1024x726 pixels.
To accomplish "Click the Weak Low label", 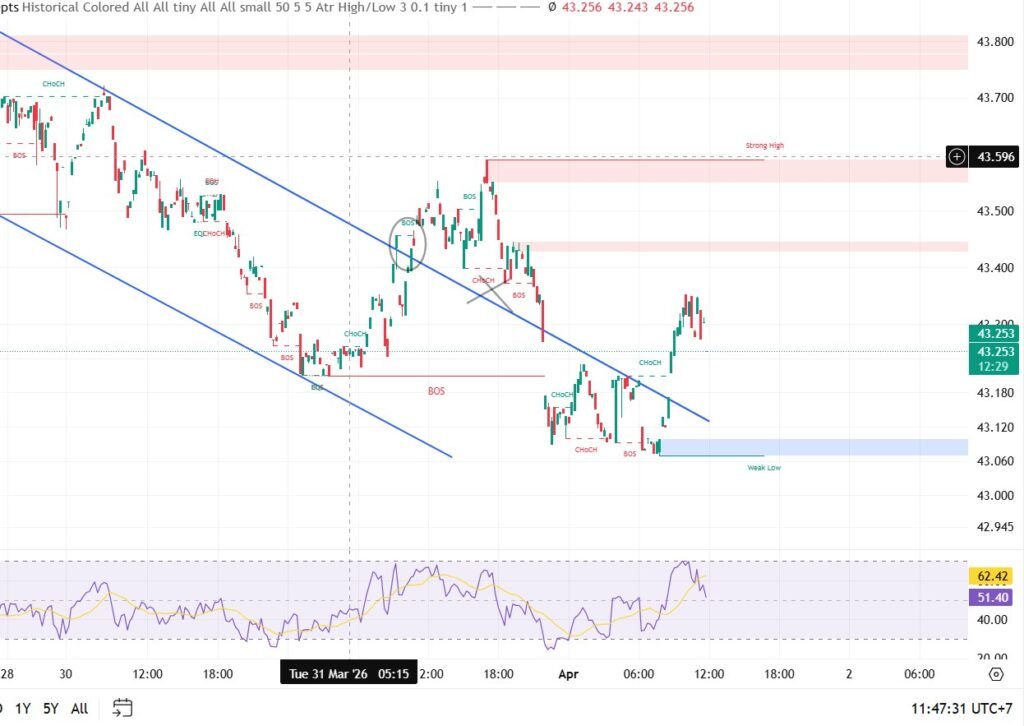I will click(764, 467).
